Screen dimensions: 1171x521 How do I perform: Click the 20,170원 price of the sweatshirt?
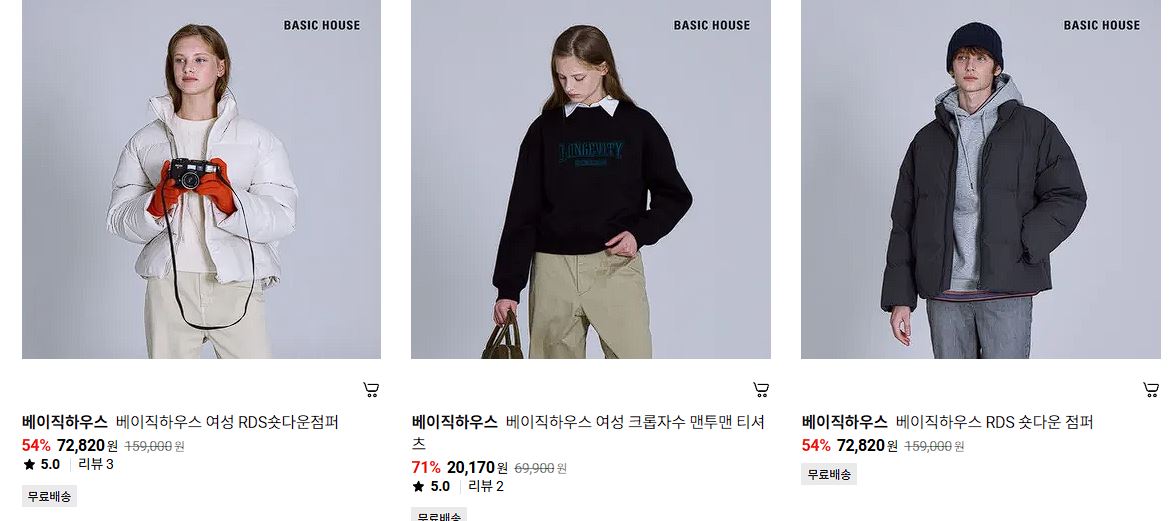[477, 468]
